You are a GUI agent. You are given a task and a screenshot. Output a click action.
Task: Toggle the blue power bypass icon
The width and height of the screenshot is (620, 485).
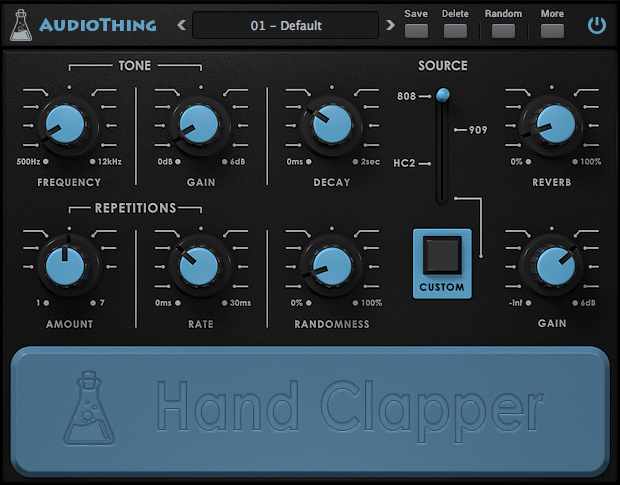[597, 25]
